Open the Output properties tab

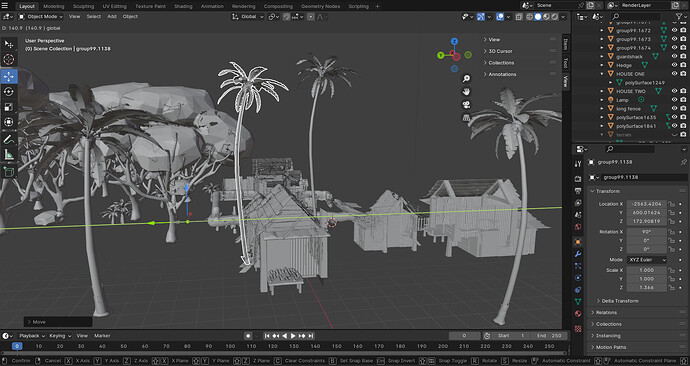(578, 191)
